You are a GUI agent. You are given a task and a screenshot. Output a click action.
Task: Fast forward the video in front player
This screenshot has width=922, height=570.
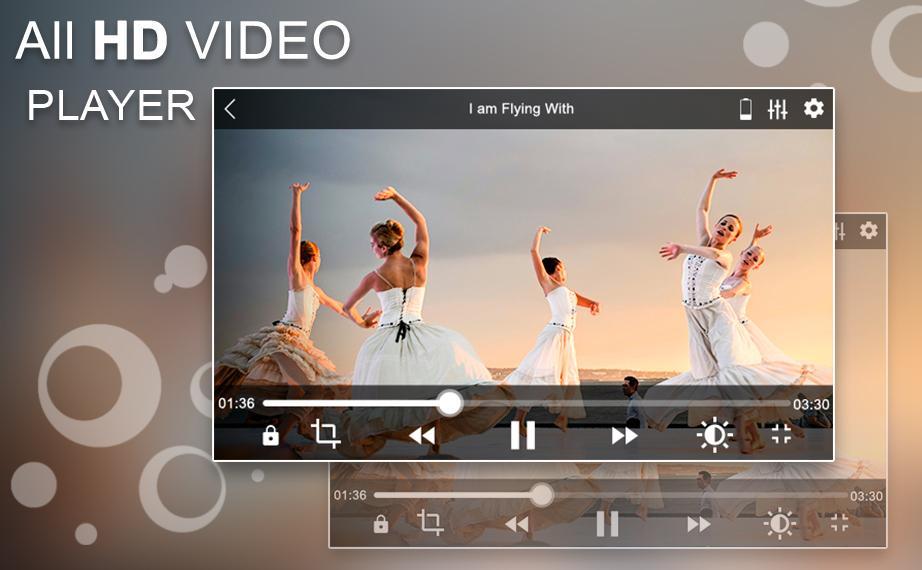(x=624, y=436)
